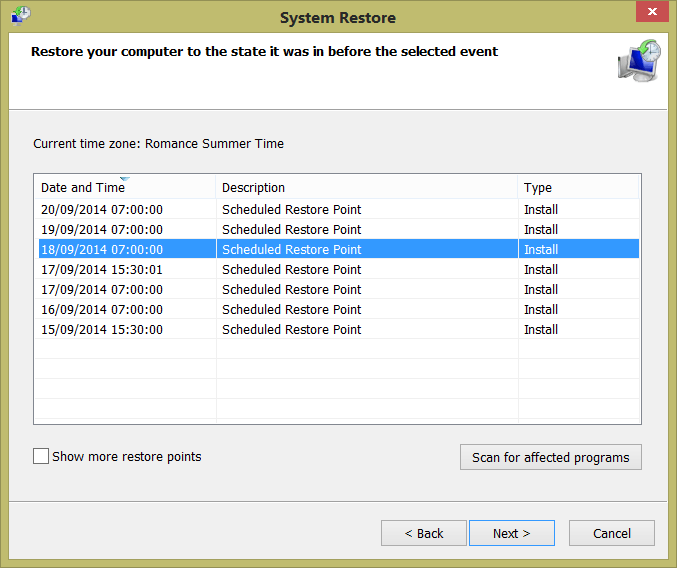
Task: Select the 19/09/2014 07:00:00 restore point
Action: click(102, 230)
